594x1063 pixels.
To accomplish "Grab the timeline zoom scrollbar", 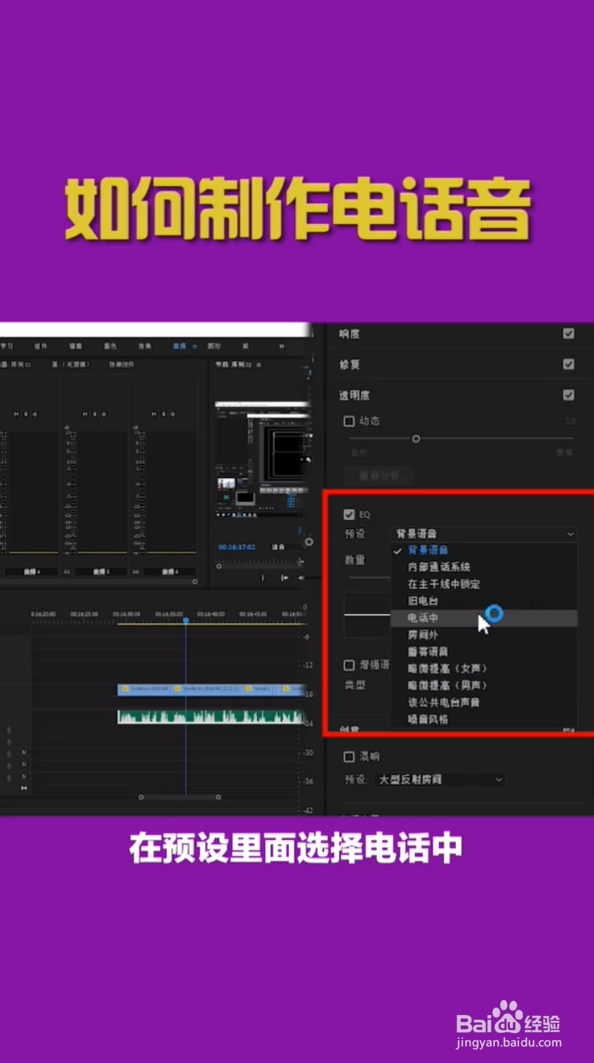I will [x=180, y=797].
